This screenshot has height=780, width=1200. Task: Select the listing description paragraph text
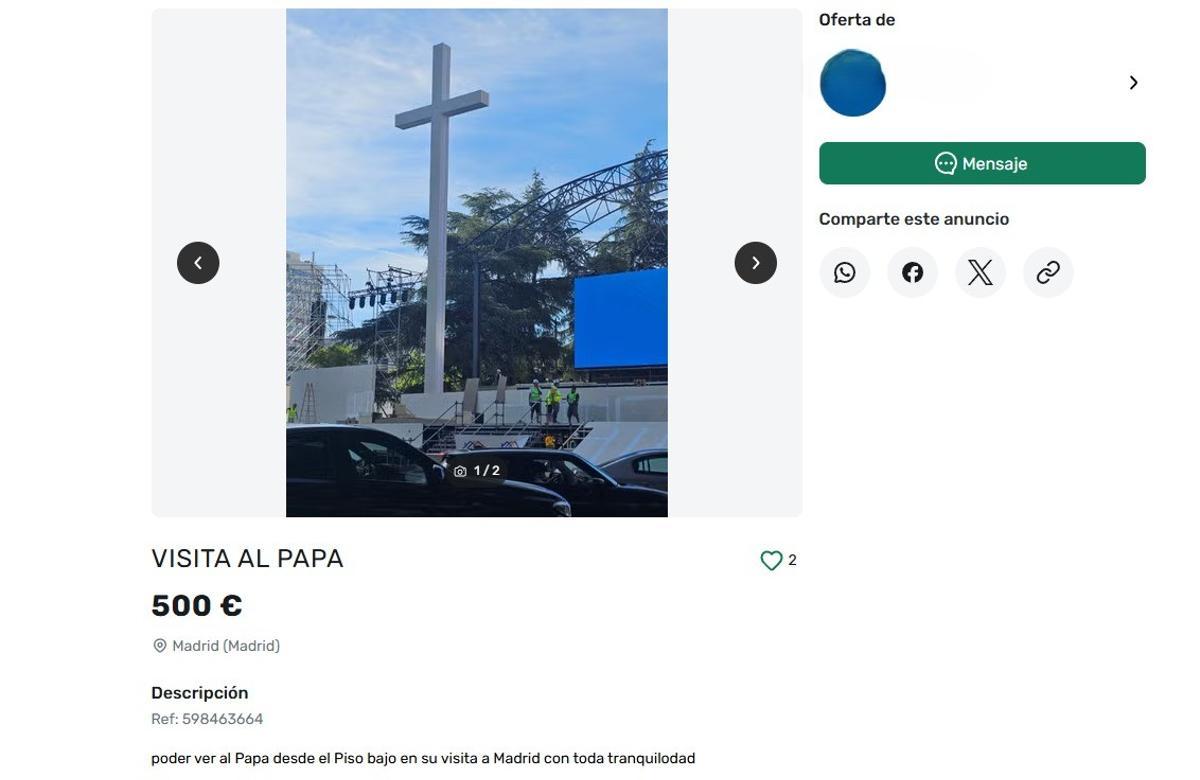[x=423, y=758]
